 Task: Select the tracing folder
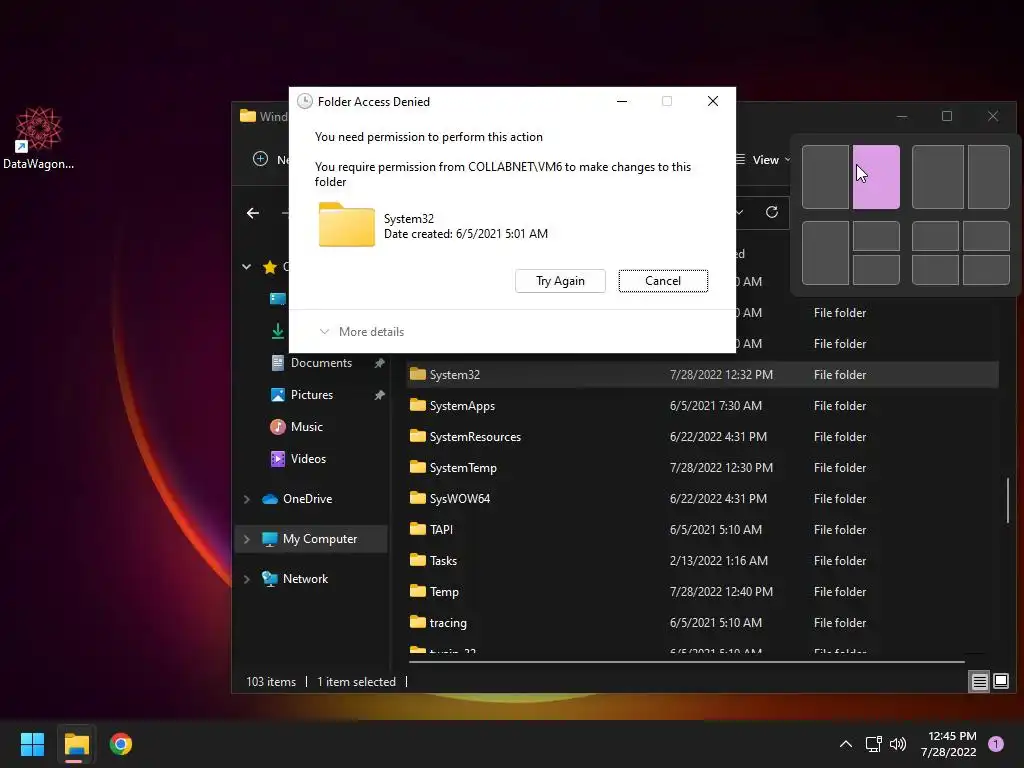448,623
